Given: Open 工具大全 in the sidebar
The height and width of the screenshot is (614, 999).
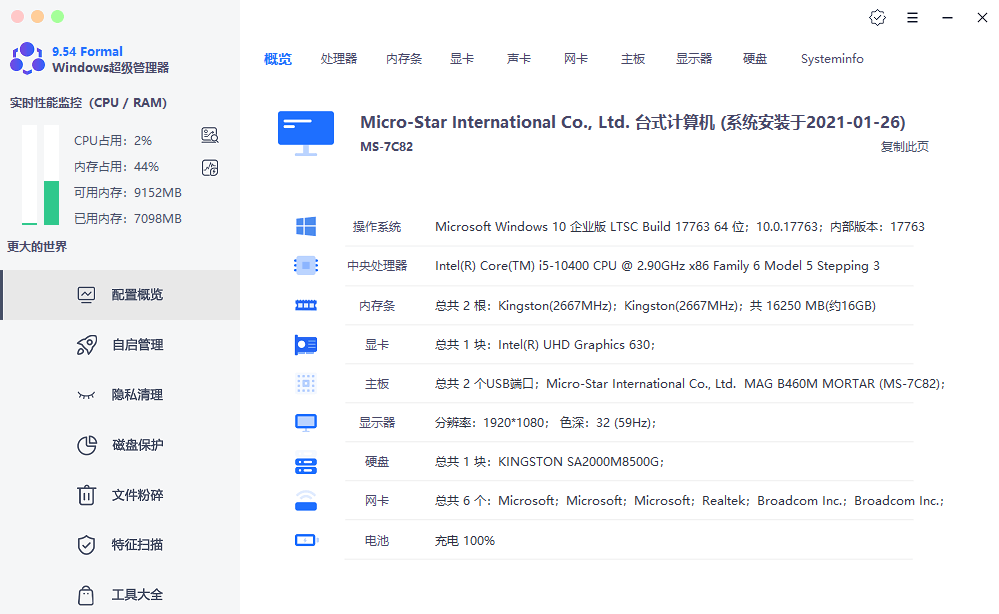Looking at the screenshot, I should pyautogui.click(x=120, y=595).
